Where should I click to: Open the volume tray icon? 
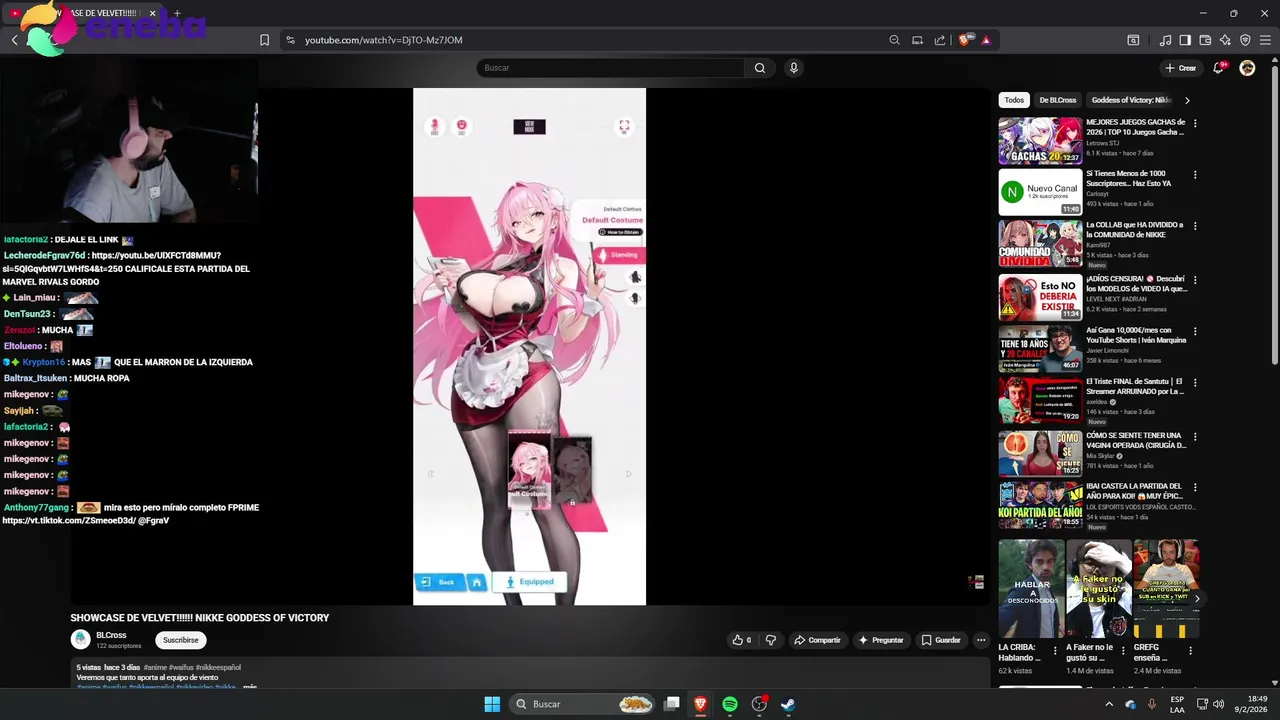pos(1218,704)
